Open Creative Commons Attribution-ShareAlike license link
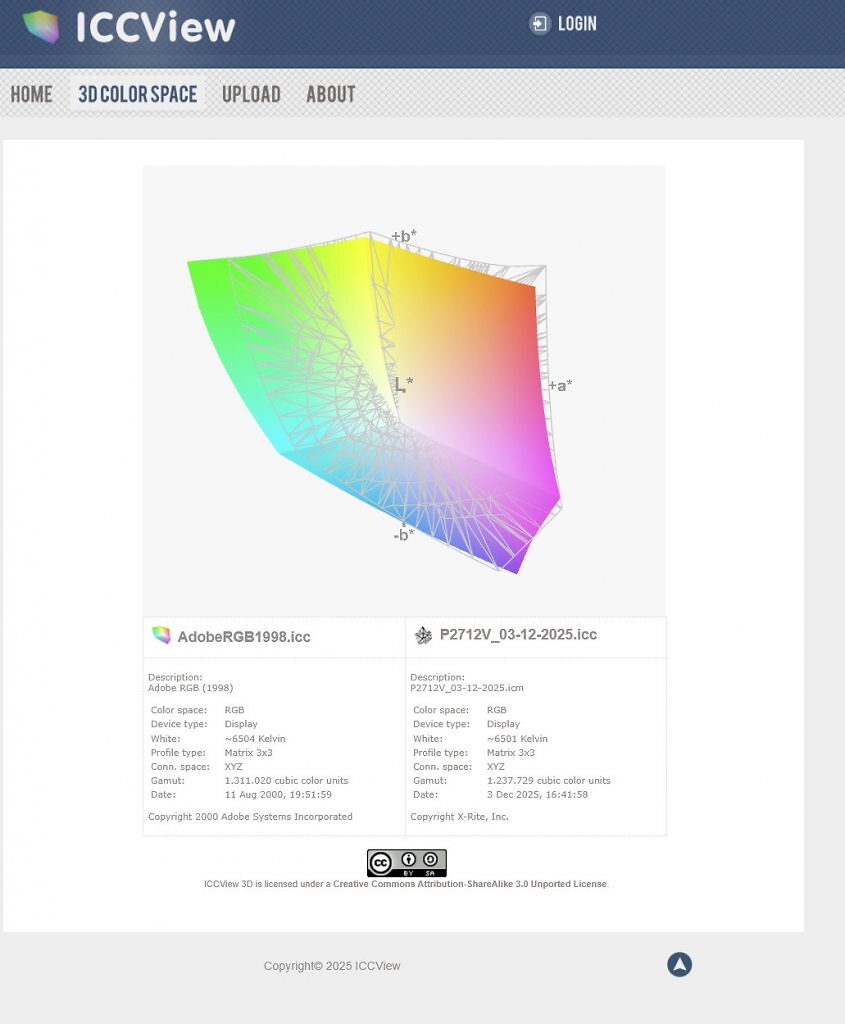The image size is (845, 1024). pyautogui.click(x=471, y=884)
